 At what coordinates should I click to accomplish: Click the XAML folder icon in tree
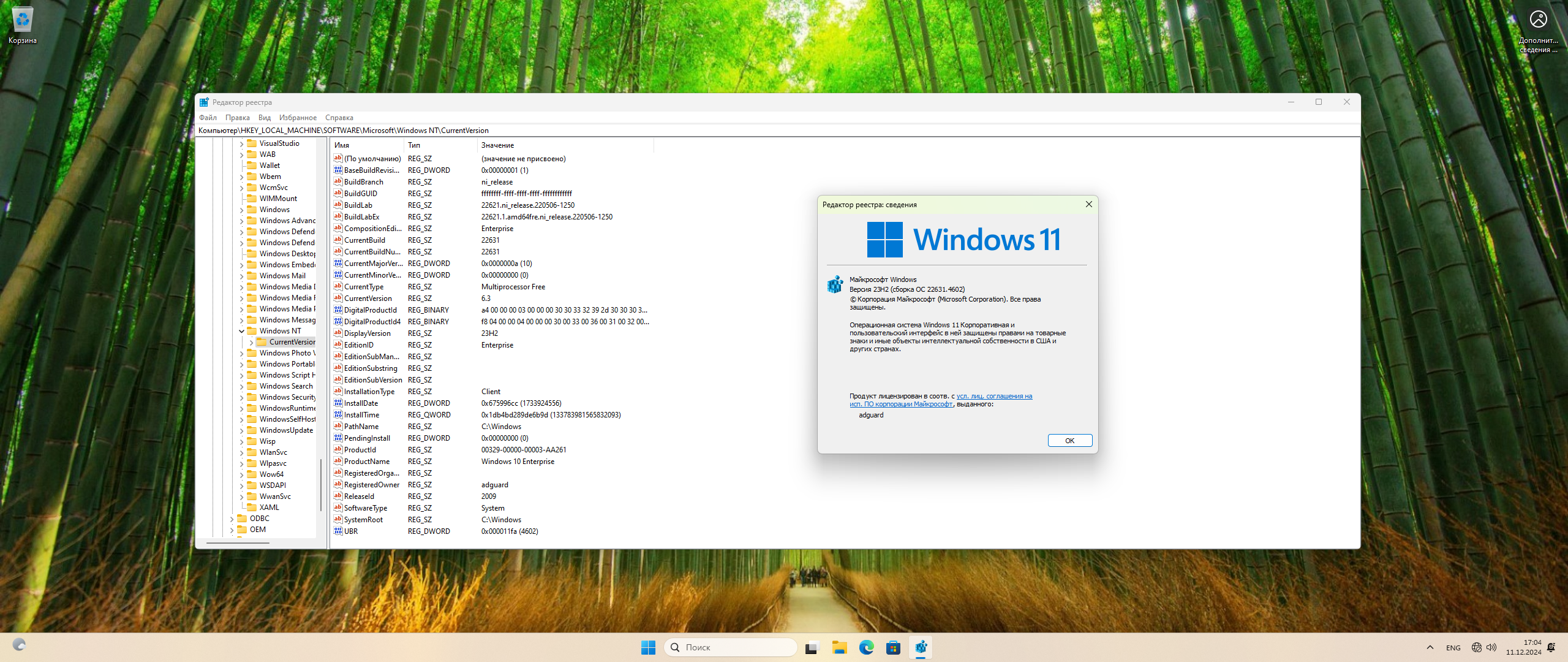(x=252, y=507)
